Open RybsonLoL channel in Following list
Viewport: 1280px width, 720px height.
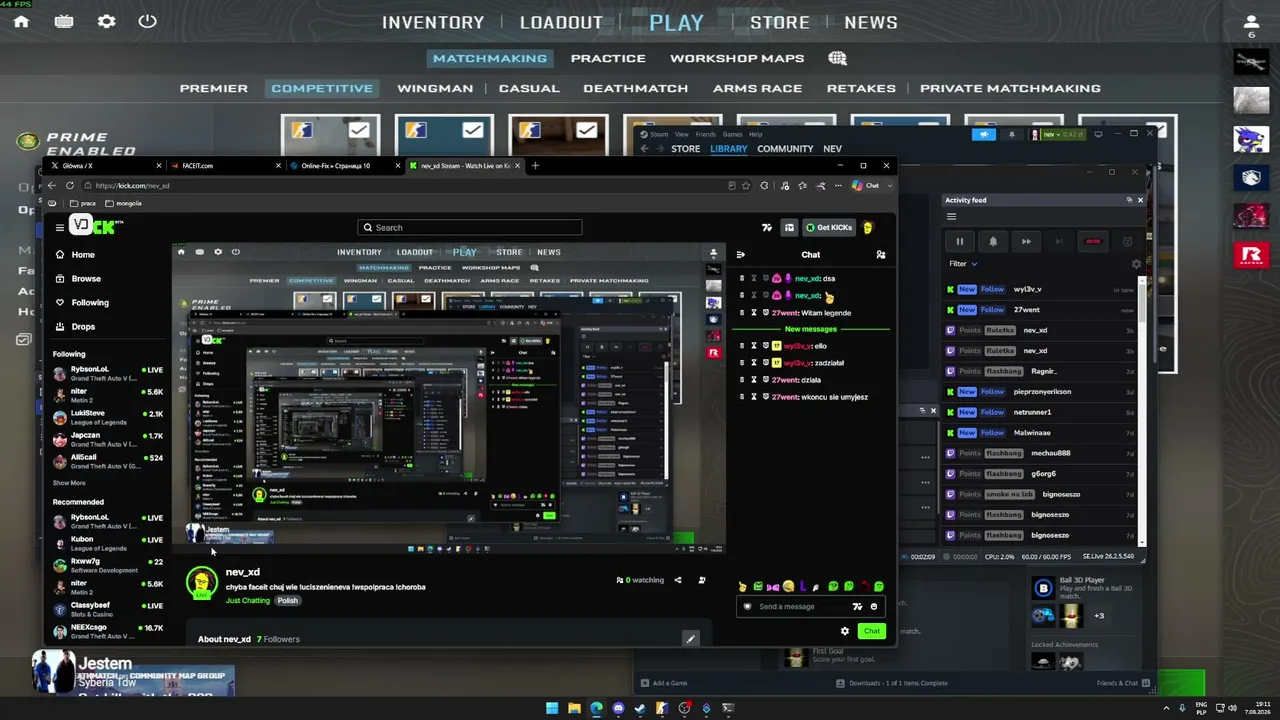click(108, 373)
